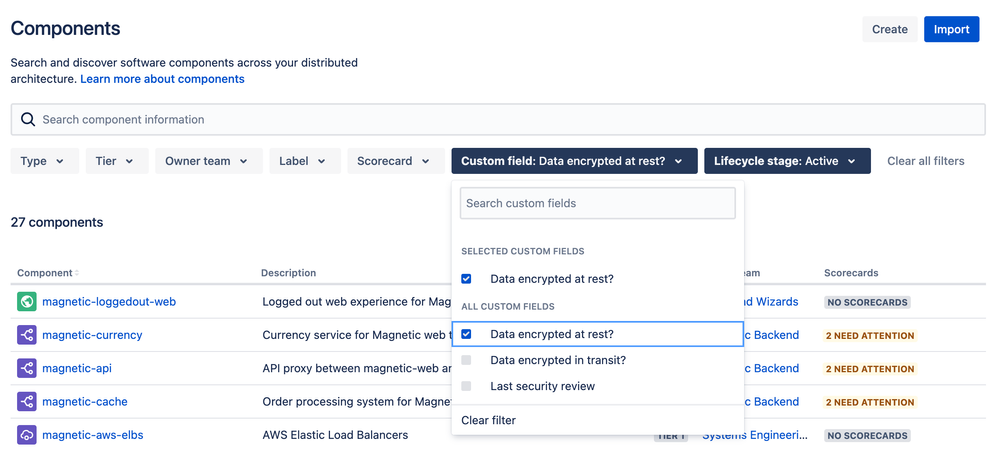Open the Lifecycle stage Active dropdown
This screenshot has height=451, width=999.
pyautogui.click(x=787, y=161)
